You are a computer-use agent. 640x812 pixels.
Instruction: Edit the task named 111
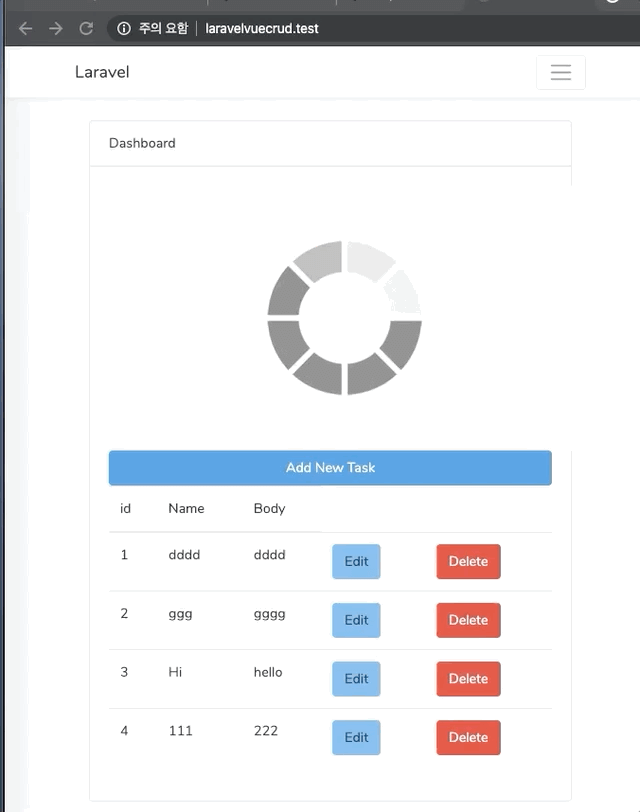(356, 737)
